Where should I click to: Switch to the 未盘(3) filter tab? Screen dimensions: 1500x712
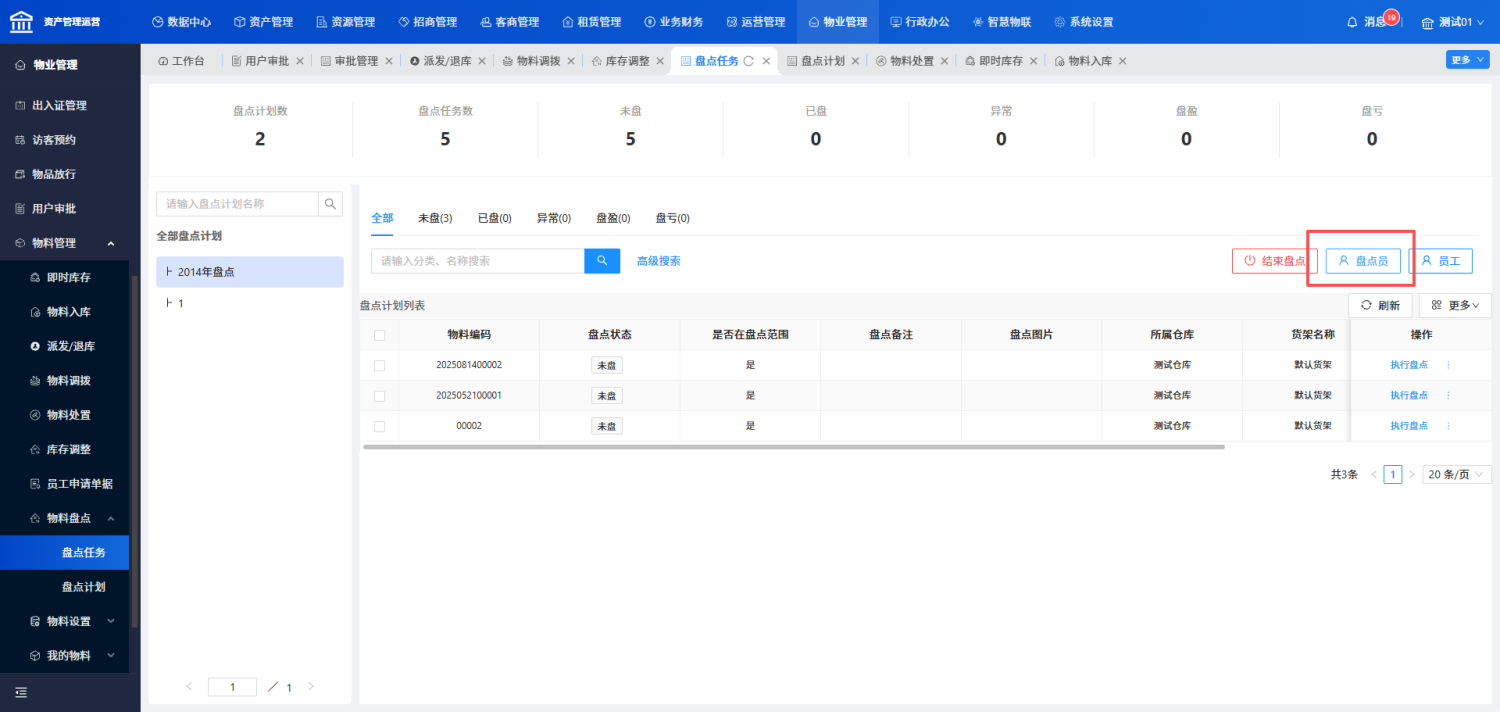[x=435, y=218]
